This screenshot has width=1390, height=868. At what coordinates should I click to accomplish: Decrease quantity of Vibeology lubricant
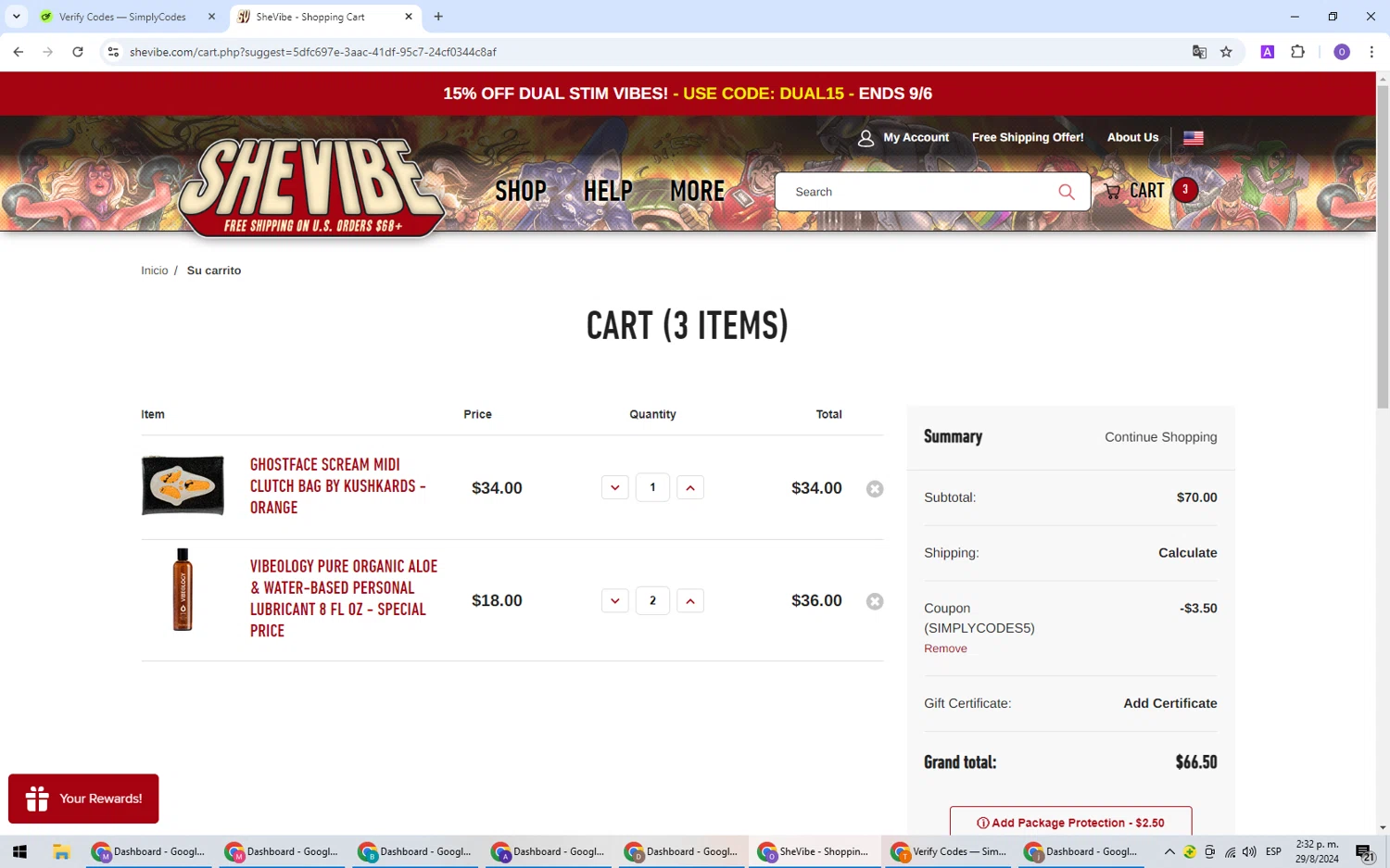click(x=615, y=601)
